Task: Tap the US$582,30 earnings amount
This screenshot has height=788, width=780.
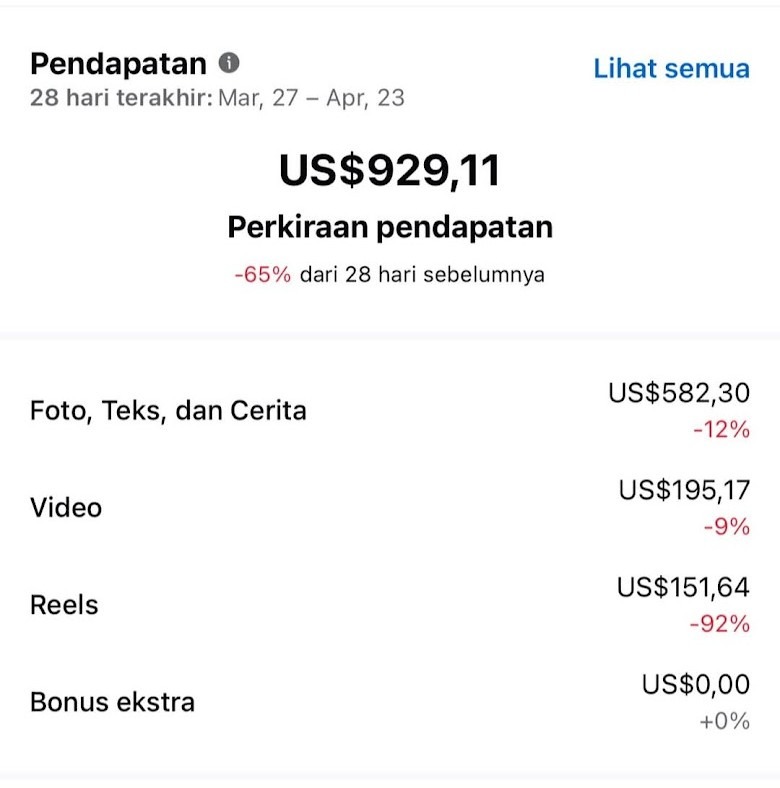Action: point(679,392)
